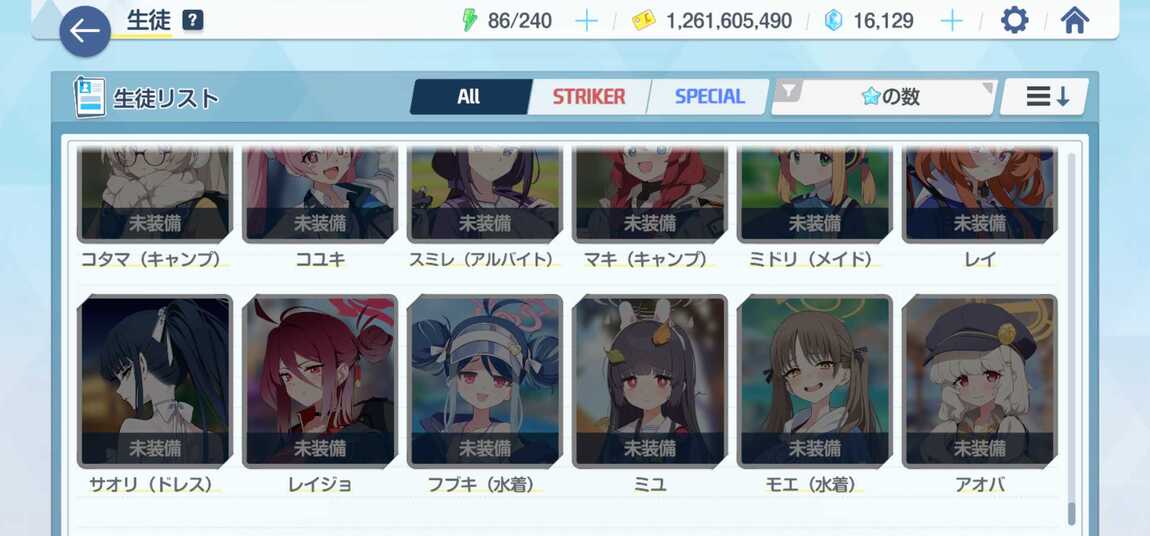Image resolution: width=1150 pixels, height=536 pixels.
Task: Tap the green stamina lightning icon
Action: pos(469,21)
